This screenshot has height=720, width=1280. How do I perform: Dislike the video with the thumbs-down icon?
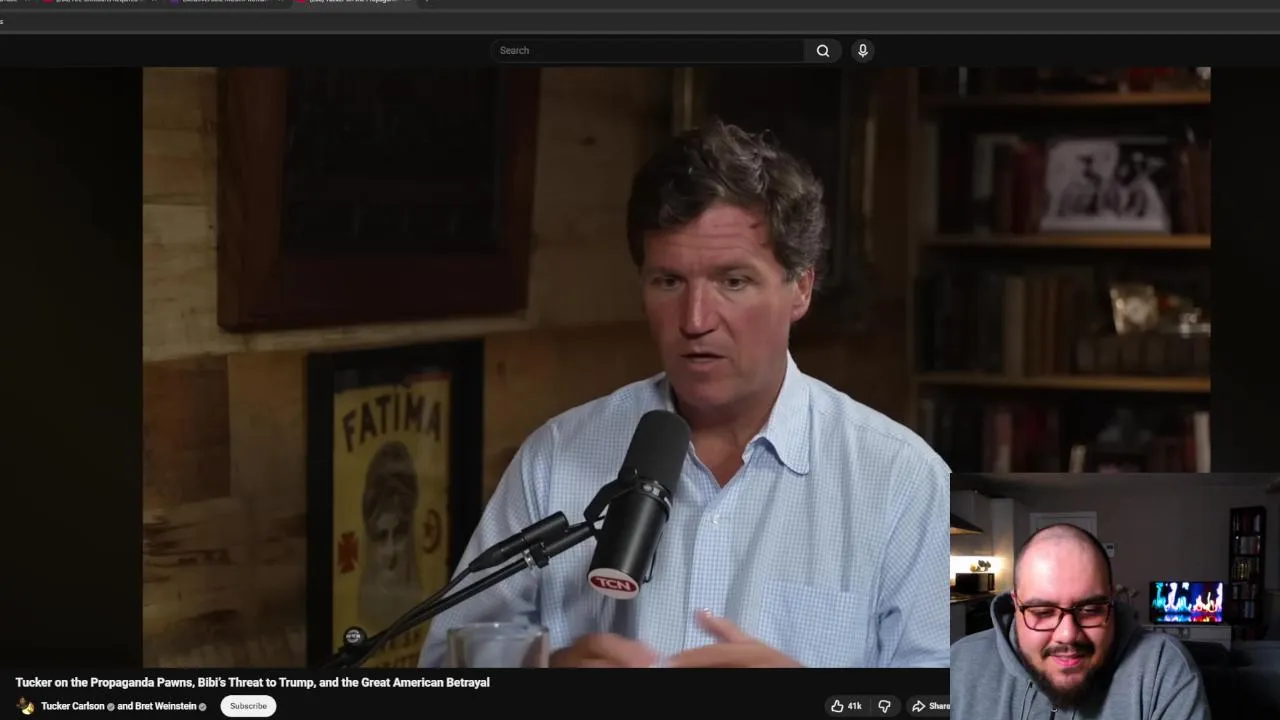pyautogui.click(x=884, y=706)
